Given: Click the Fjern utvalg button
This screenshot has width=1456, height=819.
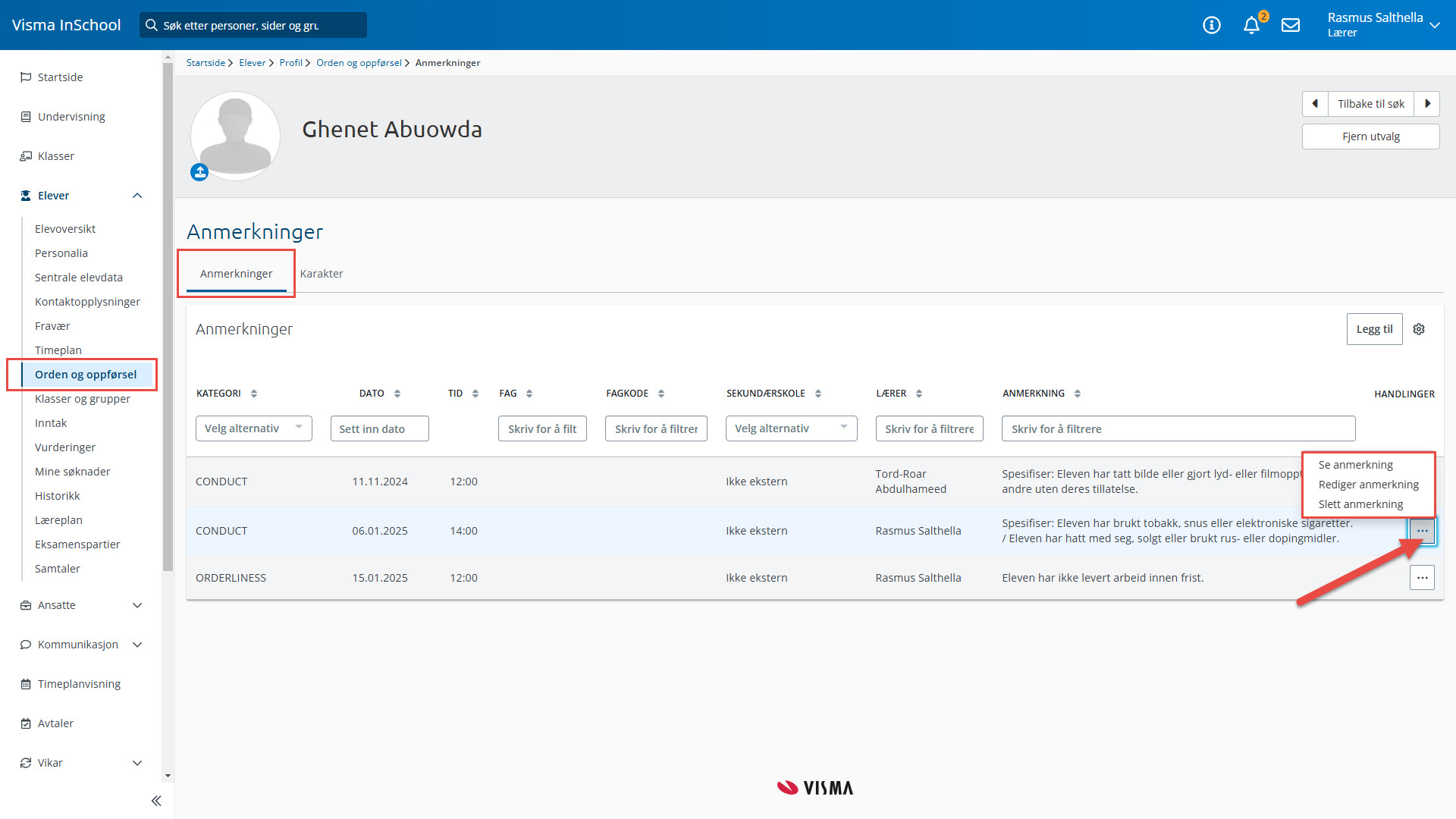Looking at the screenshot, I should pos(1370,136).
